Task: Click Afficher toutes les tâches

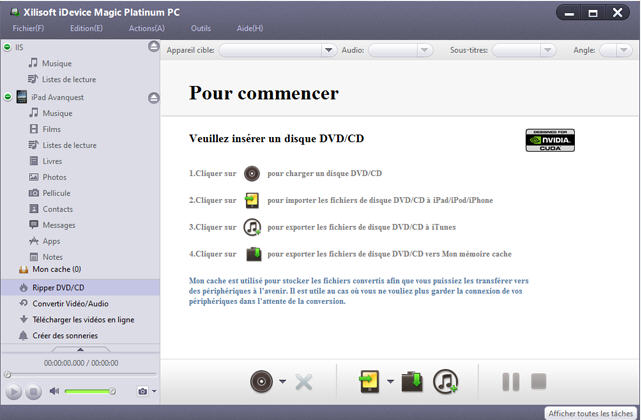Action: 591,413
